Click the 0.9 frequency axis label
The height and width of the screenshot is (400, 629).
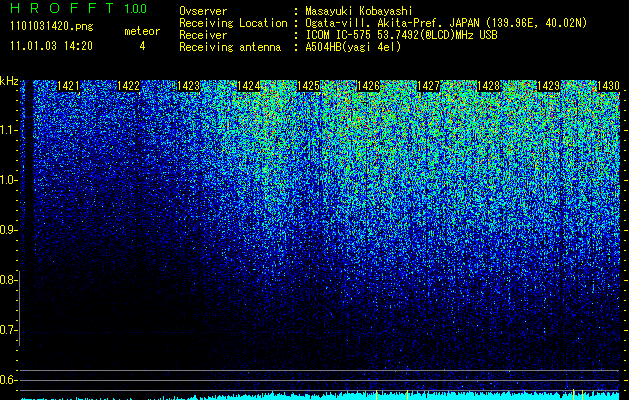tap(8, 230)
